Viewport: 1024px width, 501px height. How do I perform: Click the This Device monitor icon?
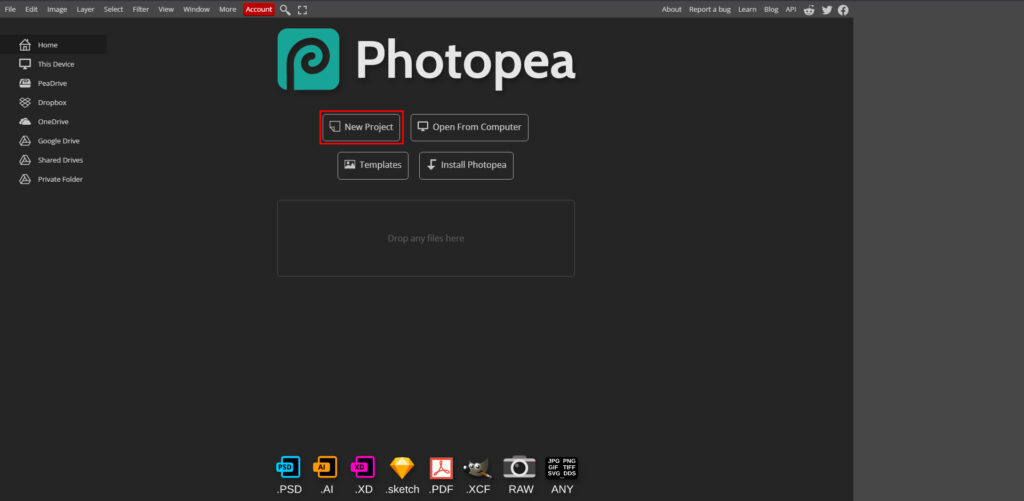(x=25, y=64)
